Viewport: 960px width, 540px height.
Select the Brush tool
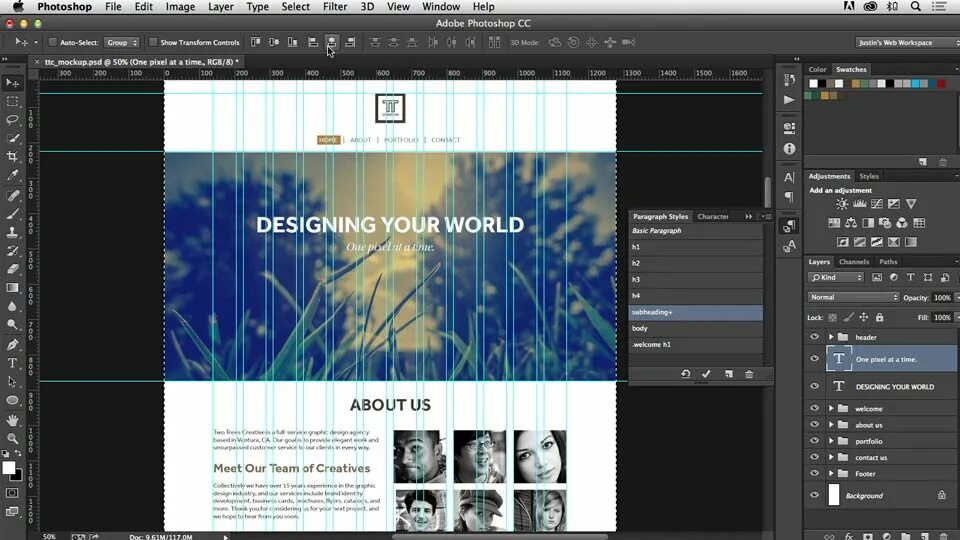(x=12, y=214)
